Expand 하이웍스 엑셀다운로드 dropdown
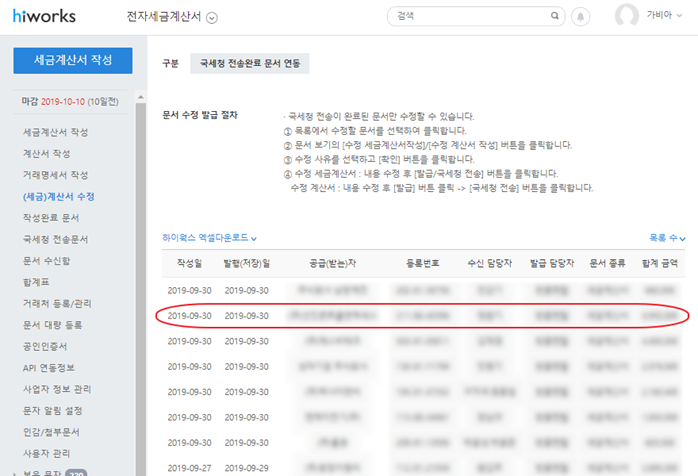This screenshot has width=698, height=476. (x=209, y=238)
